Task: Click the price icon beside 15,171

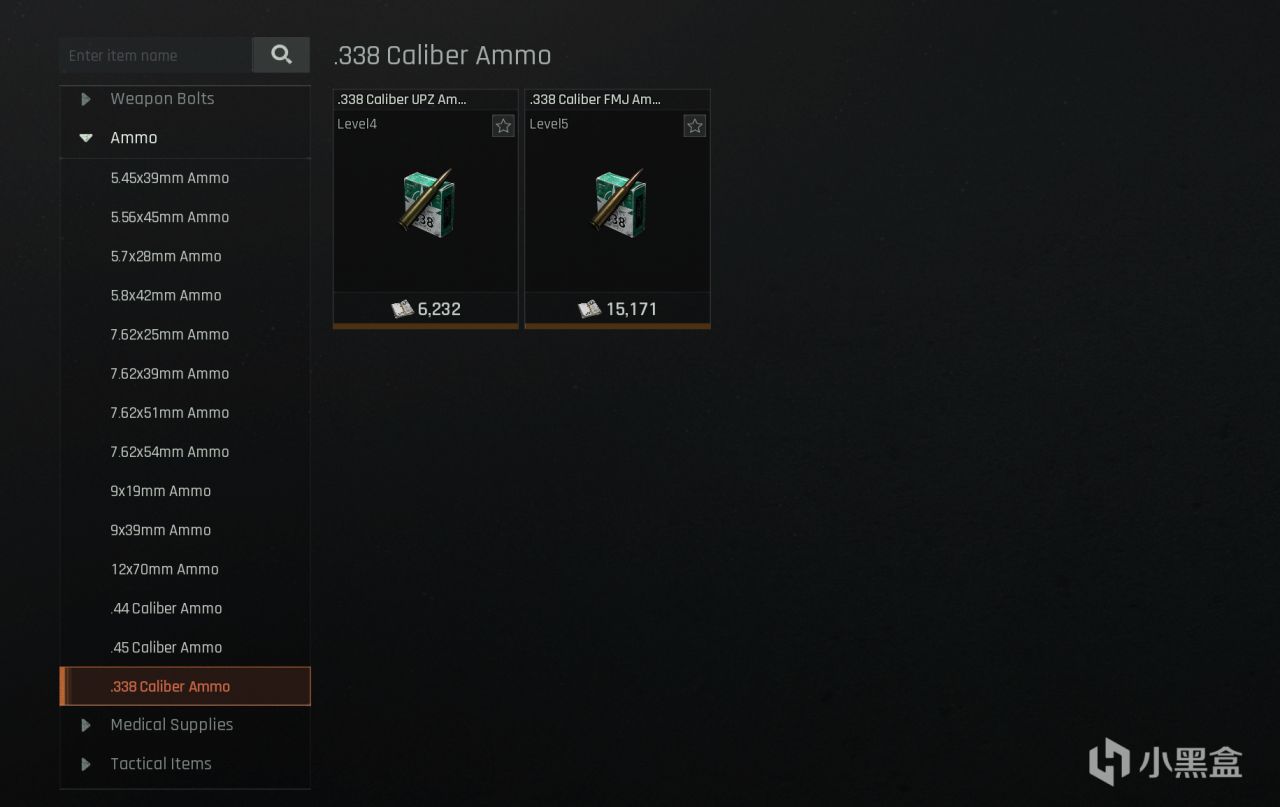Action: pos(590,309)
